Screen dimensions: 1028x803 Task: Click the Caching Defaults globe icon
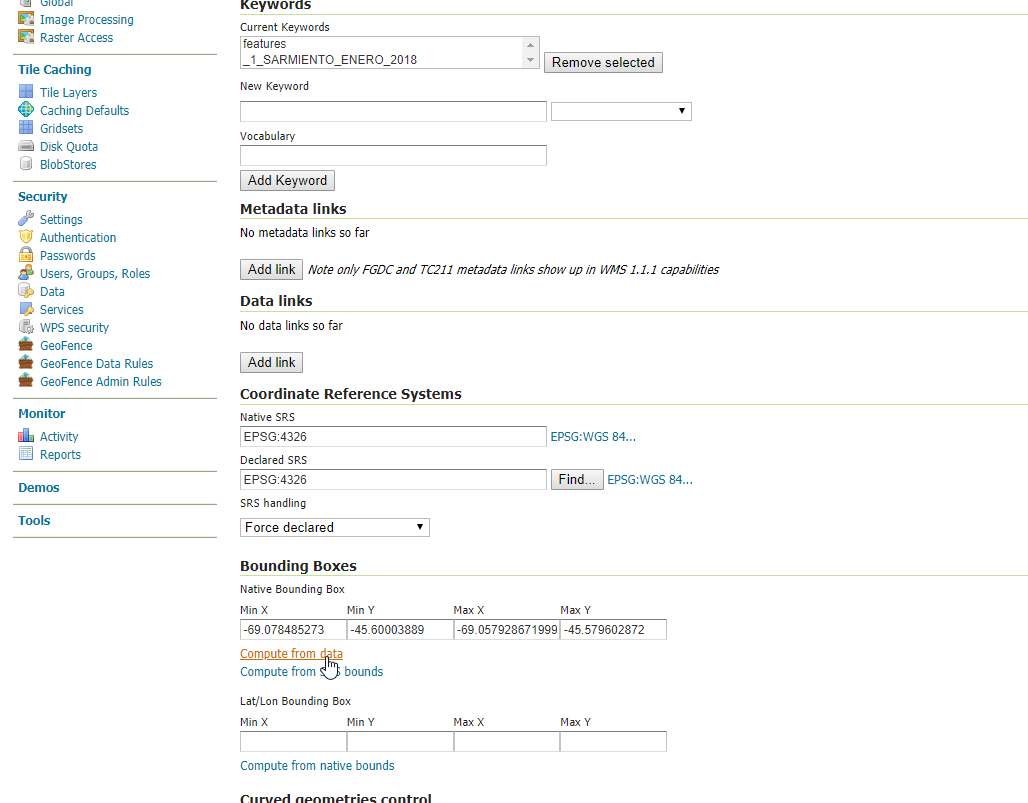pos(26,110)
